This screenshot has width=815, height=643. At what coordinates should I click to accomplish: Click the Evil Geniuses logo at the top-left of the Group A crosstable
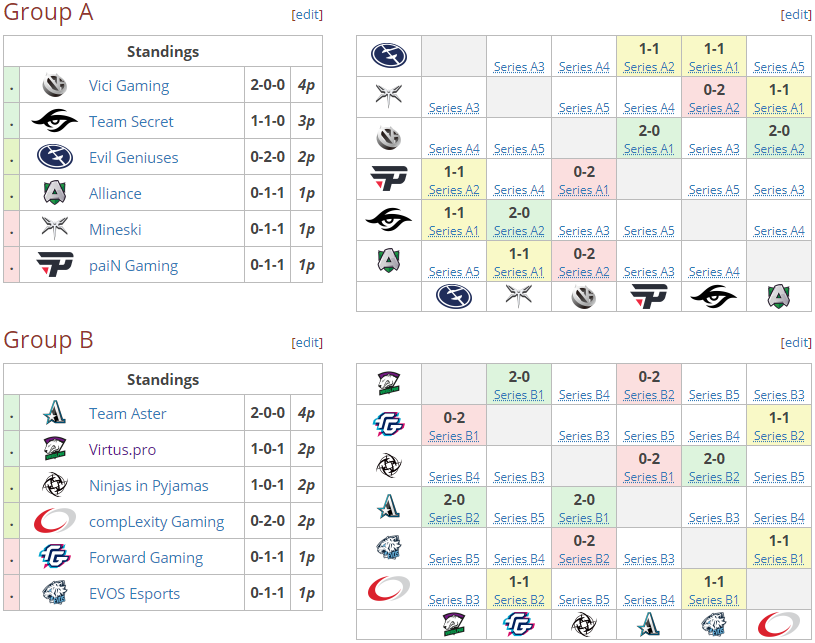click(389, 55)
